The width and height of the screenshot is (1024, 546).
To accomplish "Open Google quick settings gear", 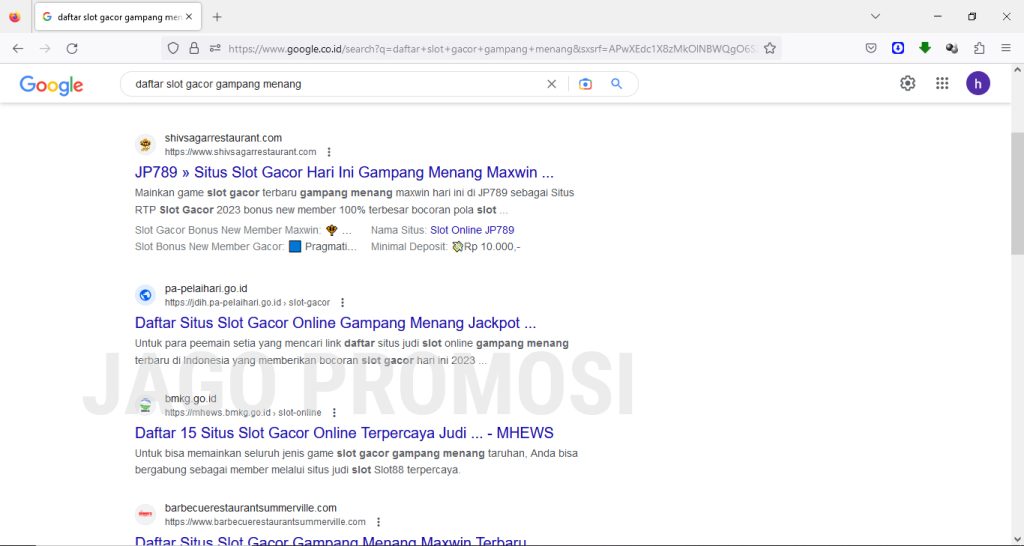I will [x=908, y=84].
